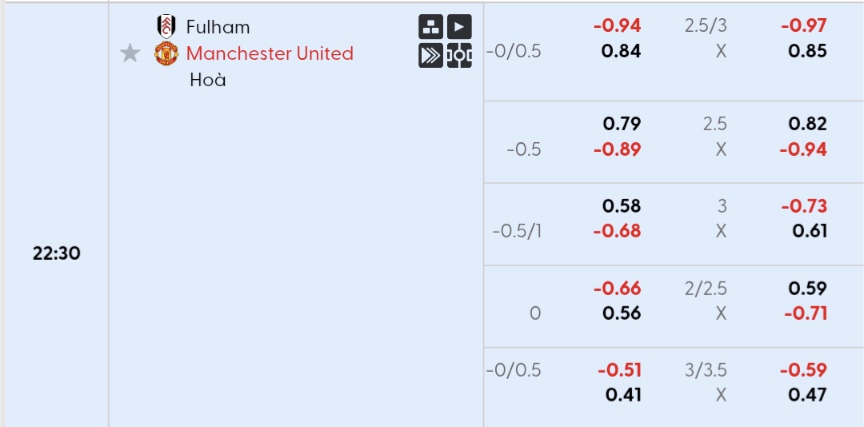Click the live stream play icon
Image resolution: width=864 pixels, height=427 pixels.
(x=459, y=26)
